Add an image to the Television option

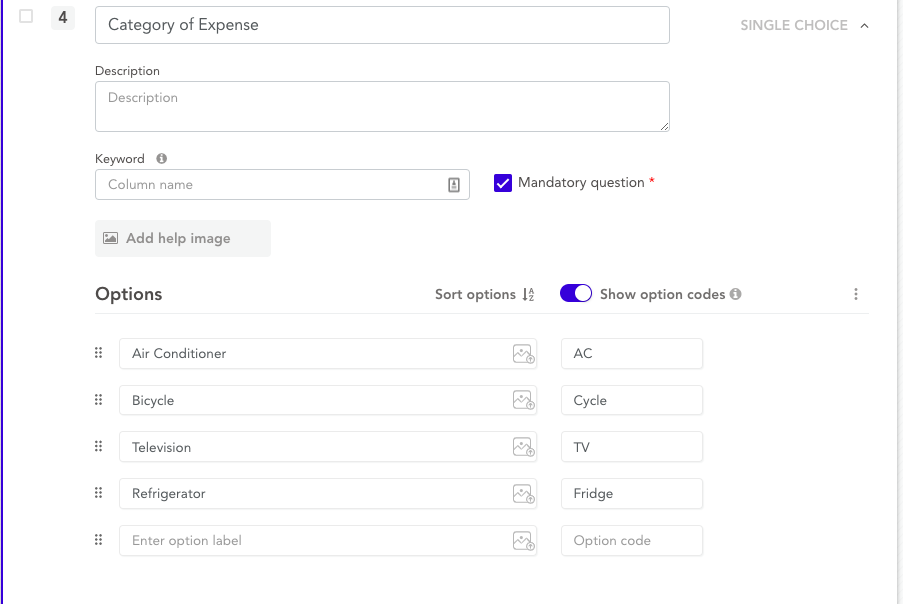[523, 447]
